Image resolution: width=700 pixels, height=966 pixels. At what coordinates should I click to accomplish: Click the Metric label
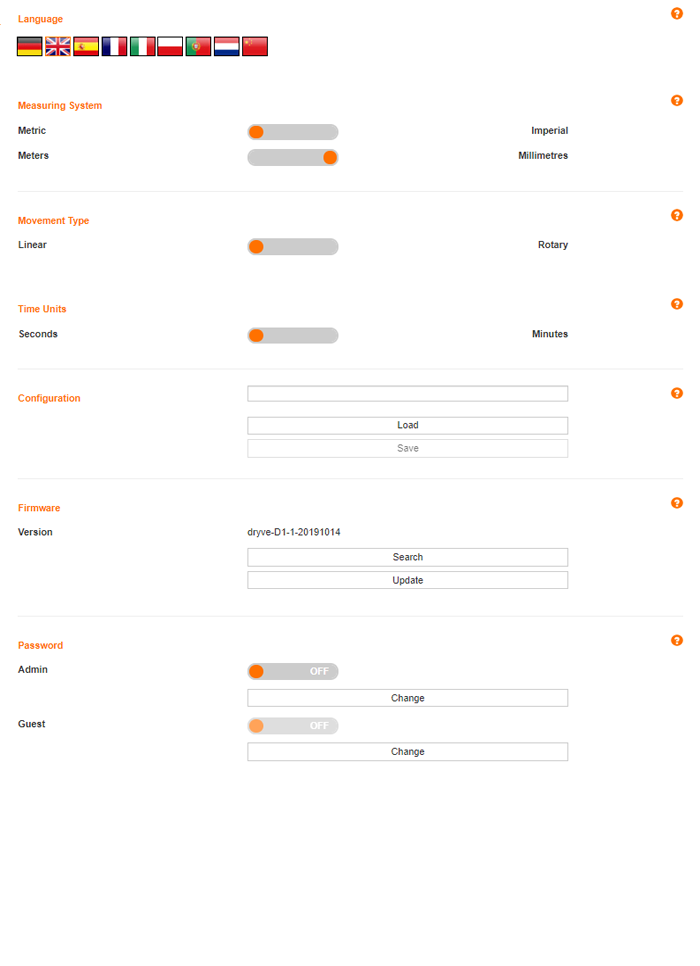click(32, 131)
